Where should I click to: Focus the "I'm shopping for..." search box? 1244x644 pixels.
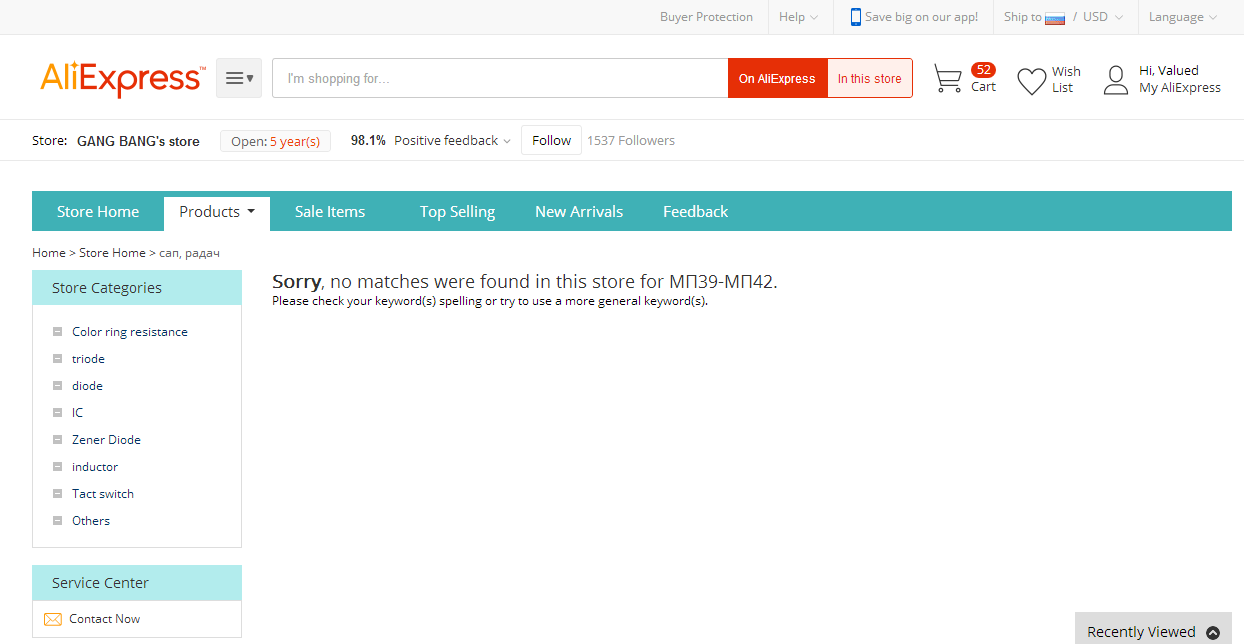click(x=500, y=78)
